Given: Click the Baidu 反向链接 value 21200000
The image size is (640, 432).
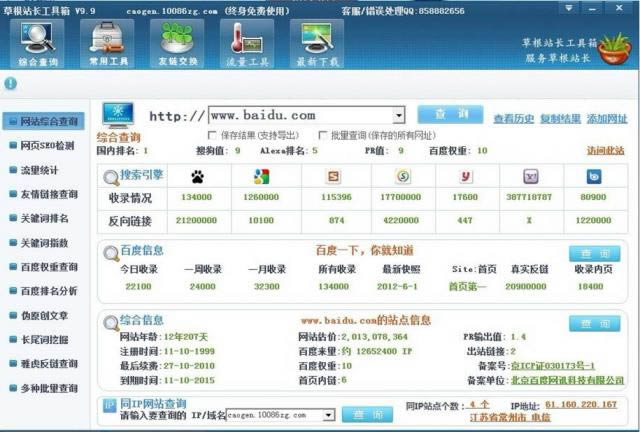Looking at the screenshot, I should 196,220.
